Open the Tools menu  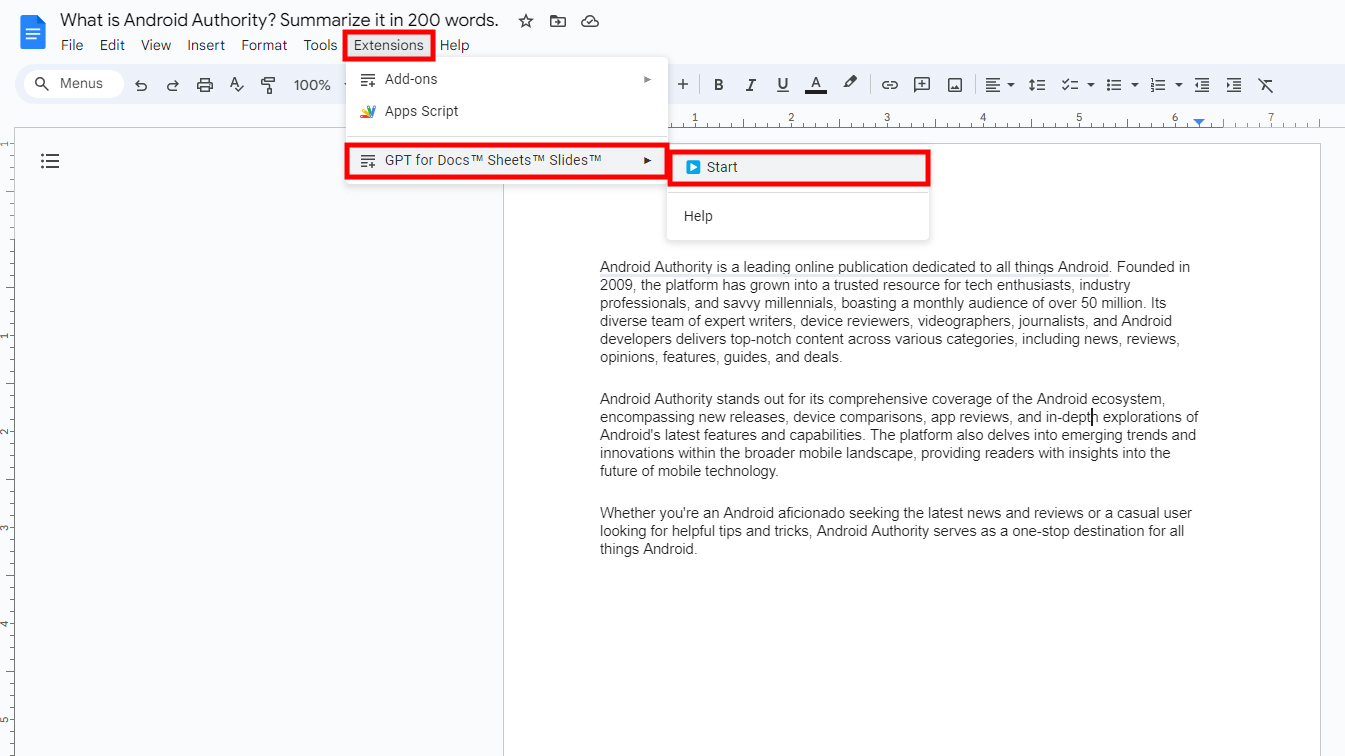[320, 45]
